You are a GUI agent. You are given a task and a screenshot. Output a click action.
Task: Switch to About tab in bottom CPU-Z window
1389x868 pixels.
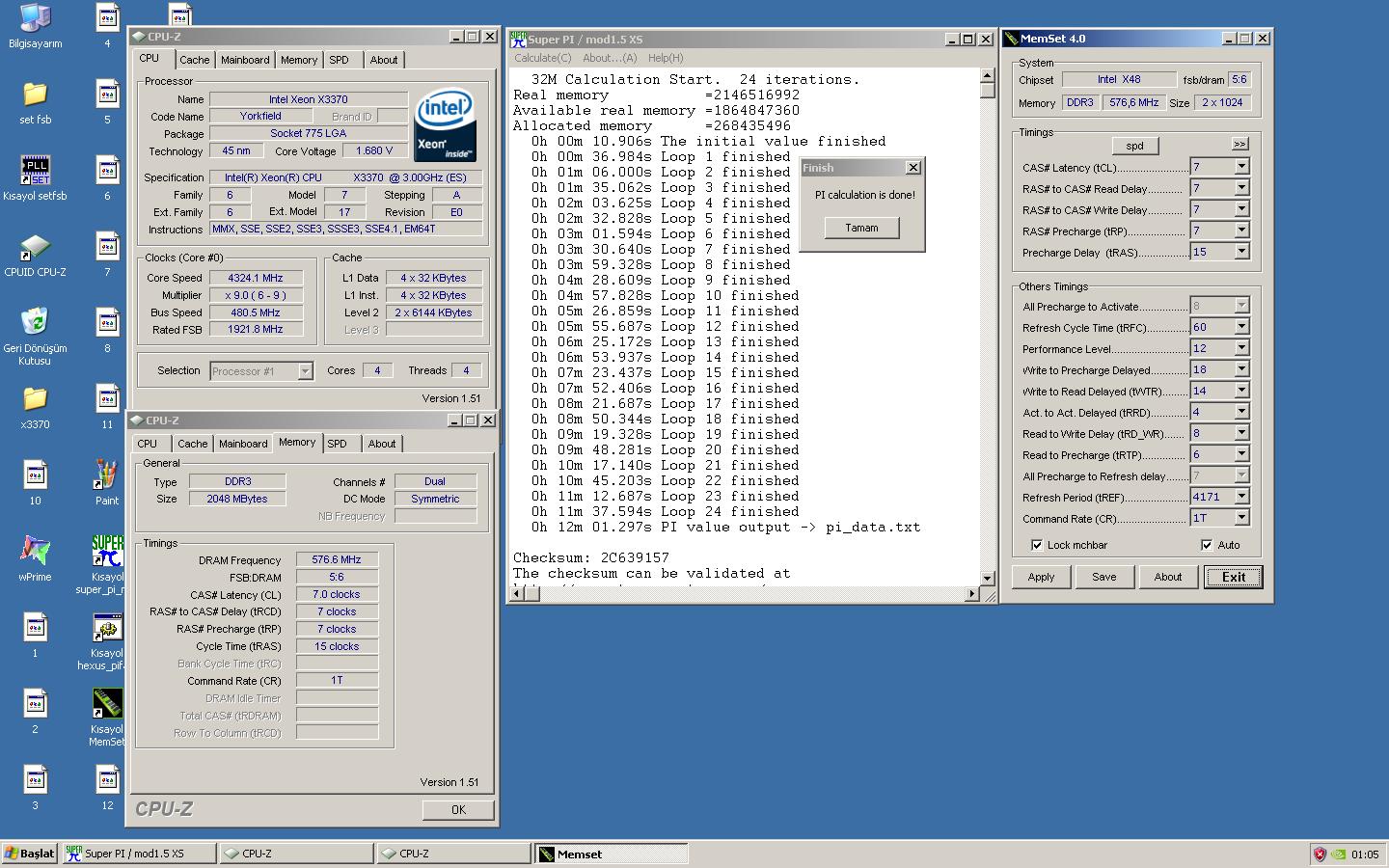pos(382,444)
